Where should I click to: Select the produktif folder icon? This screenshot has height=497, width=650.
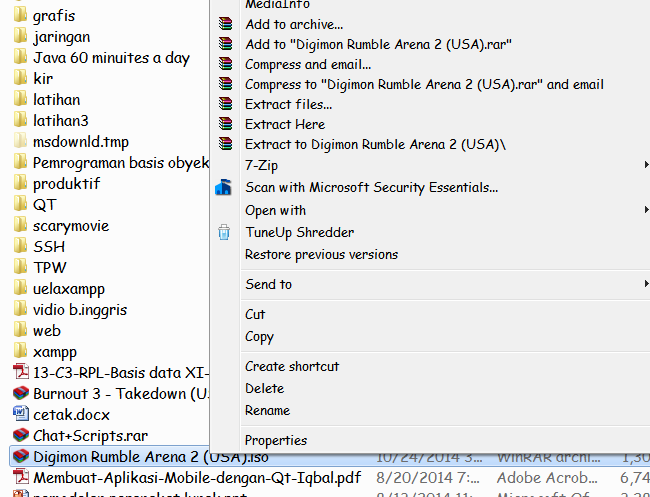20,182
